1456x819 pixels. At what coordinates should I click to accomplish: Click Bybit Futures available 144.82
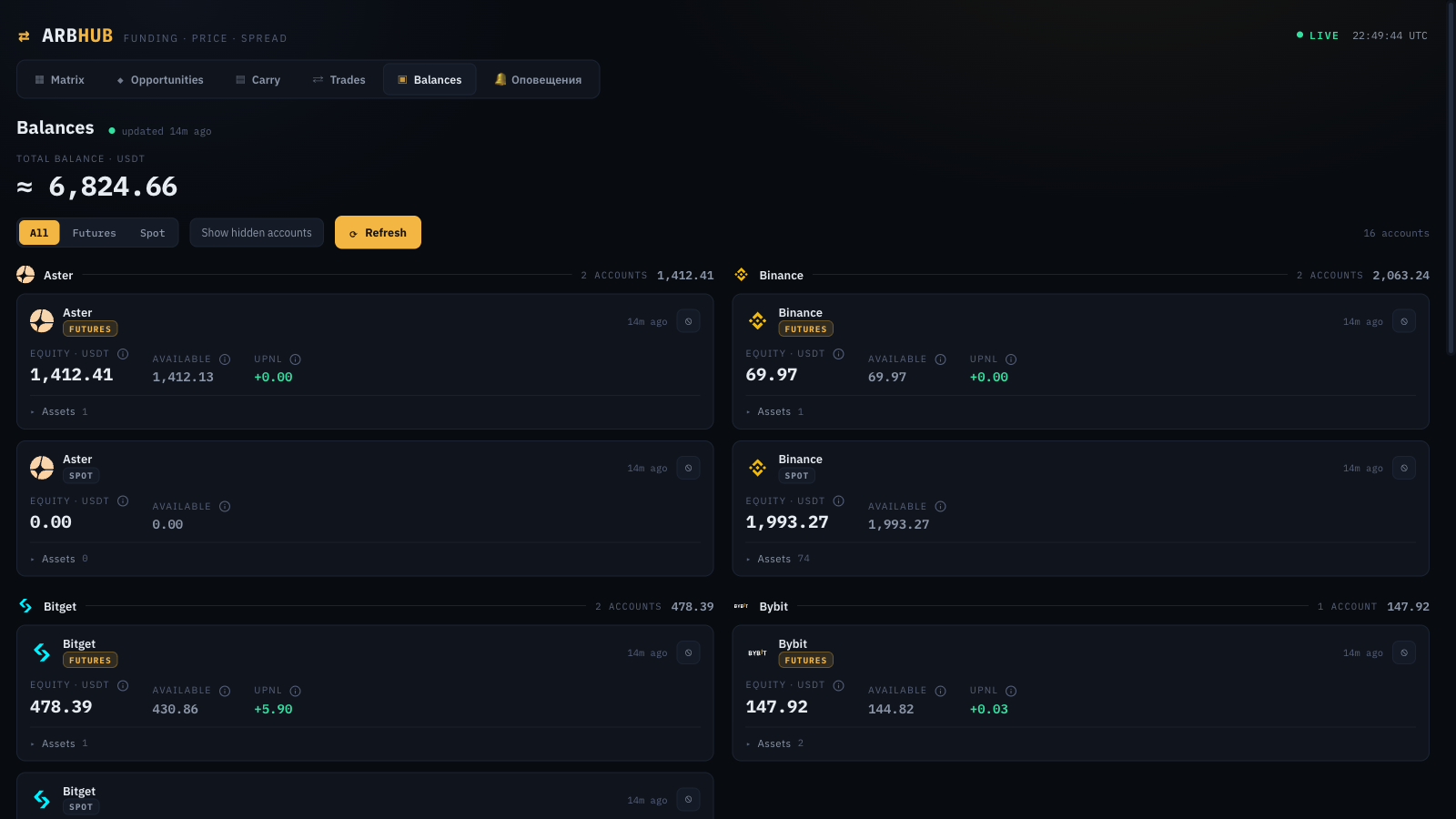[891, 709]
